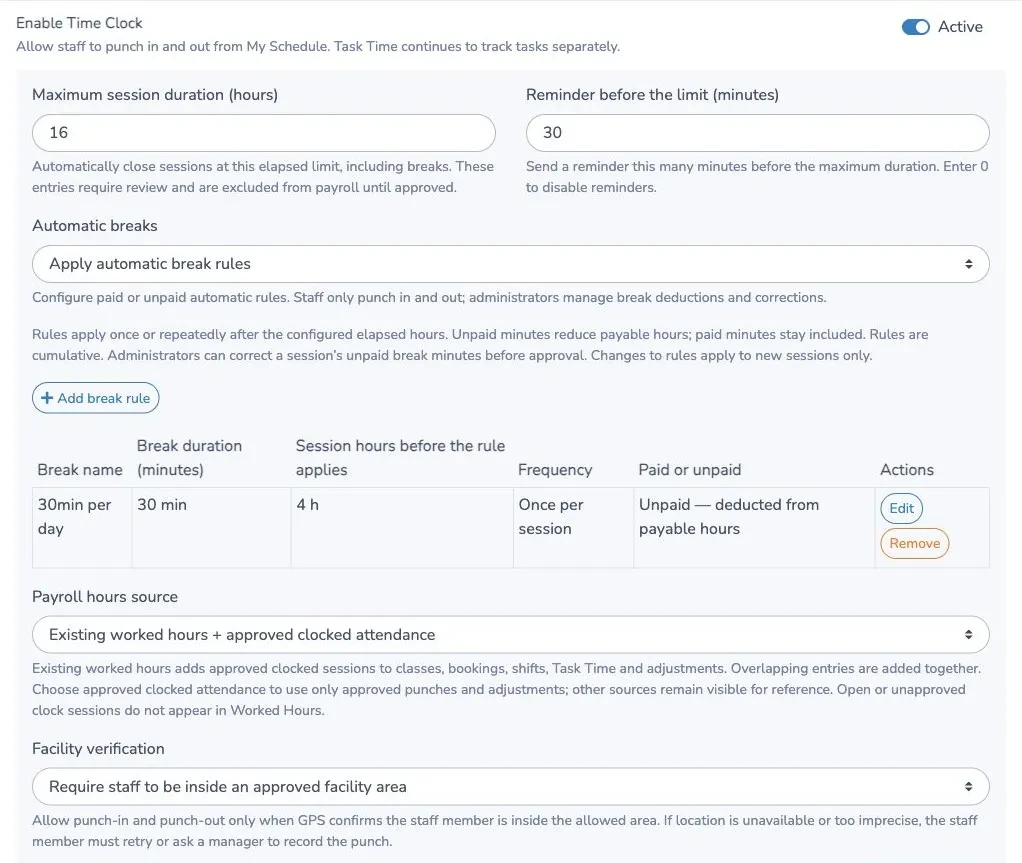
Task: Click the 'Payroll hours source' label
Action: pyautogui.click(x=104, y=596)
